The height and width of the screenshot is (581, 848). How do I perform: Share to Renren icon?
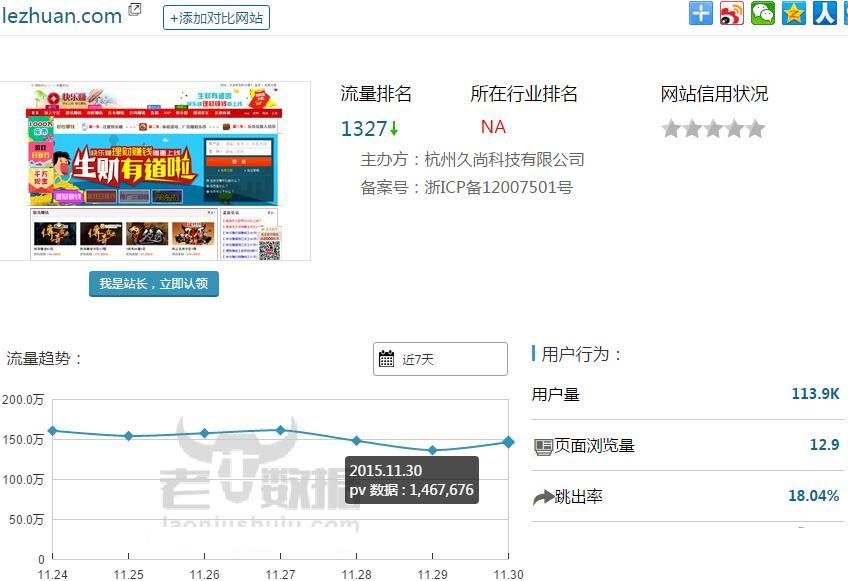825,13
